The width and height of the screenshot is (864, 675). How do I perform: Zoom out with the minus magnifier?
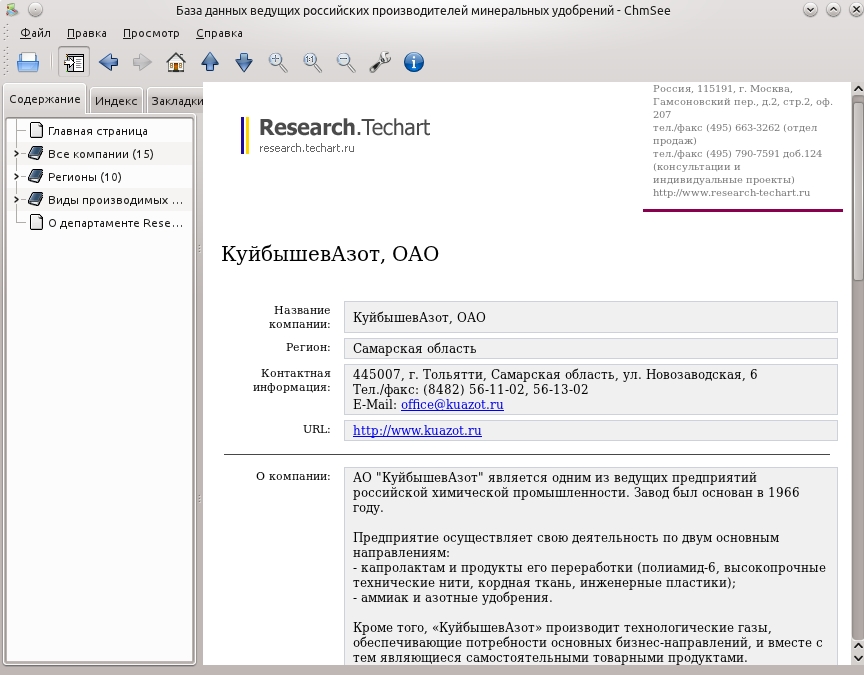click(x=346, y=62)
